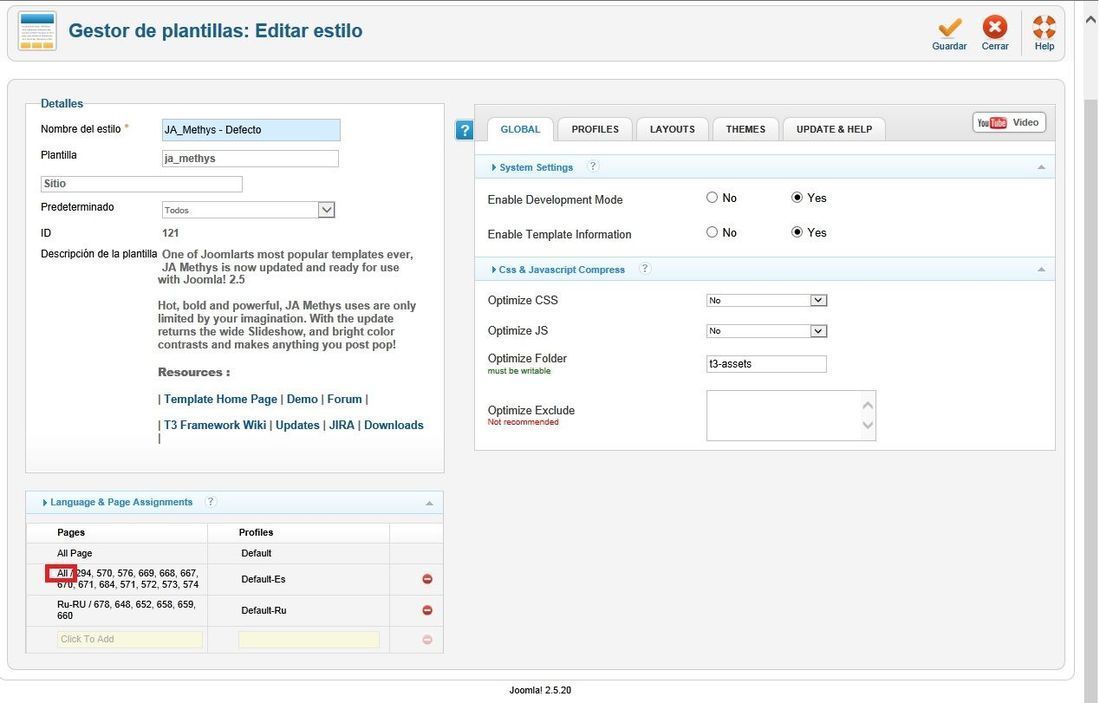This screenshot has width=1100, height=703.
Task: Open the Downloads link
Action: (394, 424)
